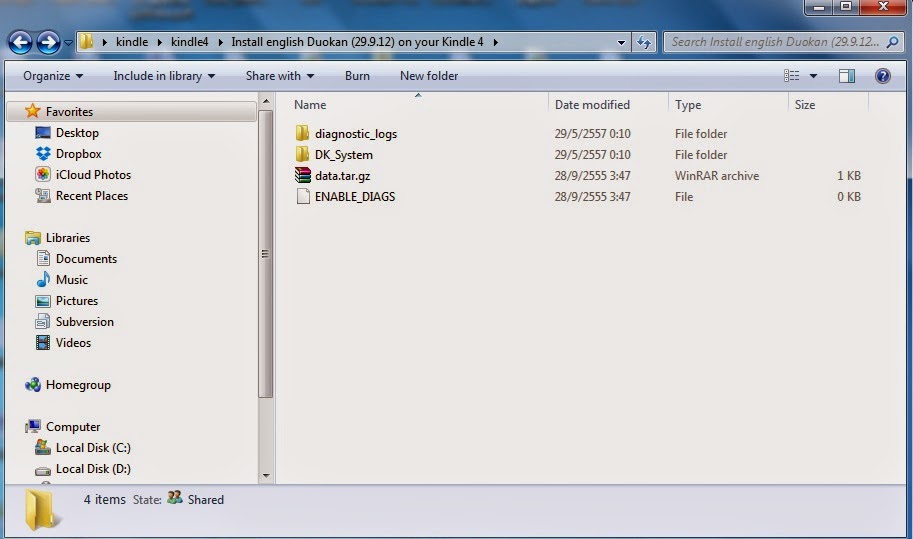The height and width of the screenshot is (539, 913).
Task: Select the DK_System folder
Action: click(x=343, y=155)
